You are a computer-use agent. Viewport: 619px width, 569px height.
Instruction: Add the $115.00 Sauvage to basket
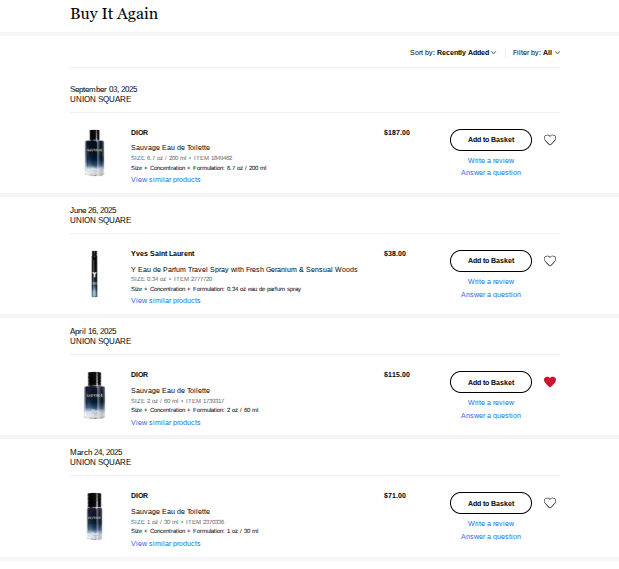[x=490, y=382]
